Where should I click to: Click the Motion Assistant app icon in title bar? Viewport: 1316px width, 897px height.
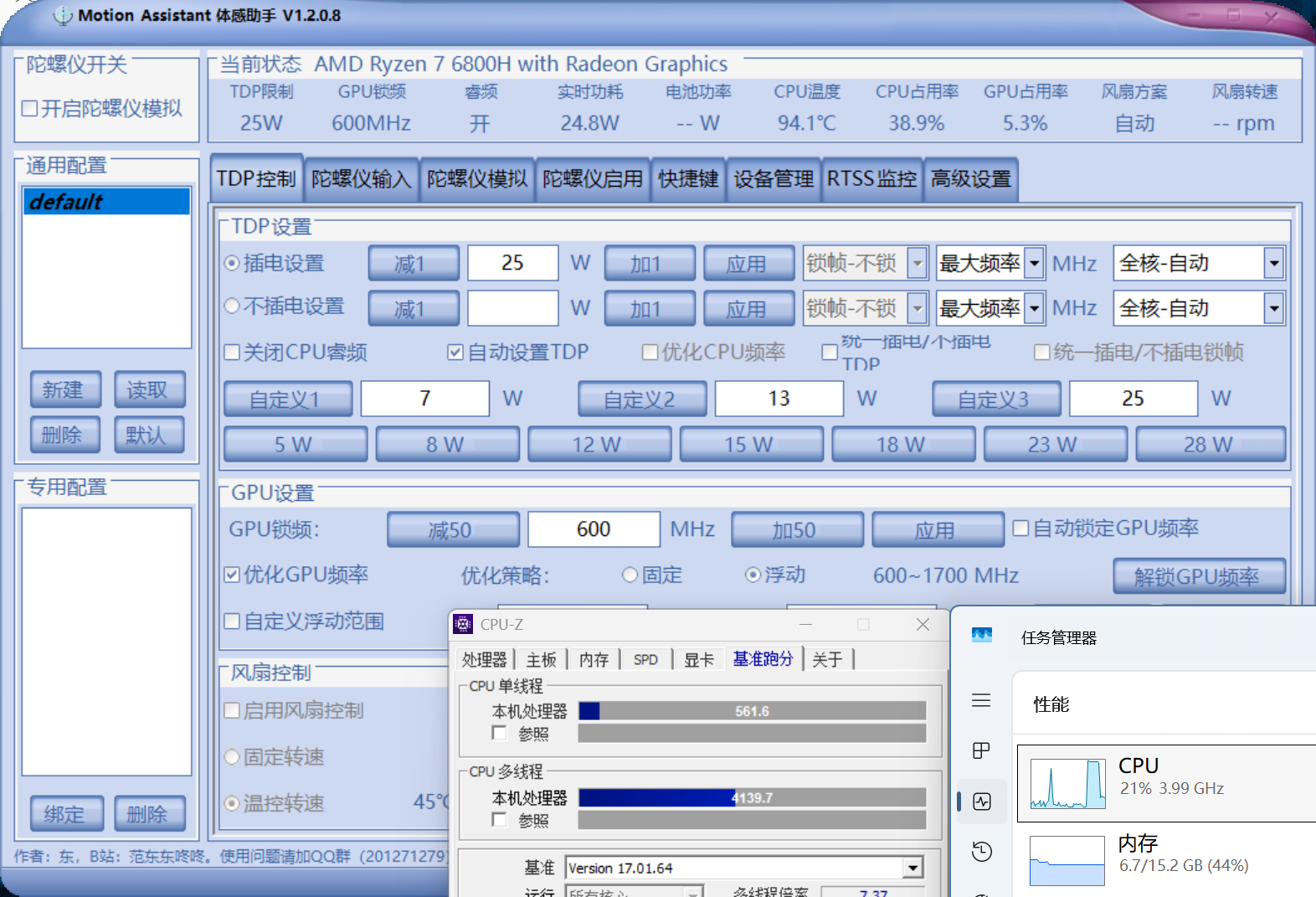63,15
